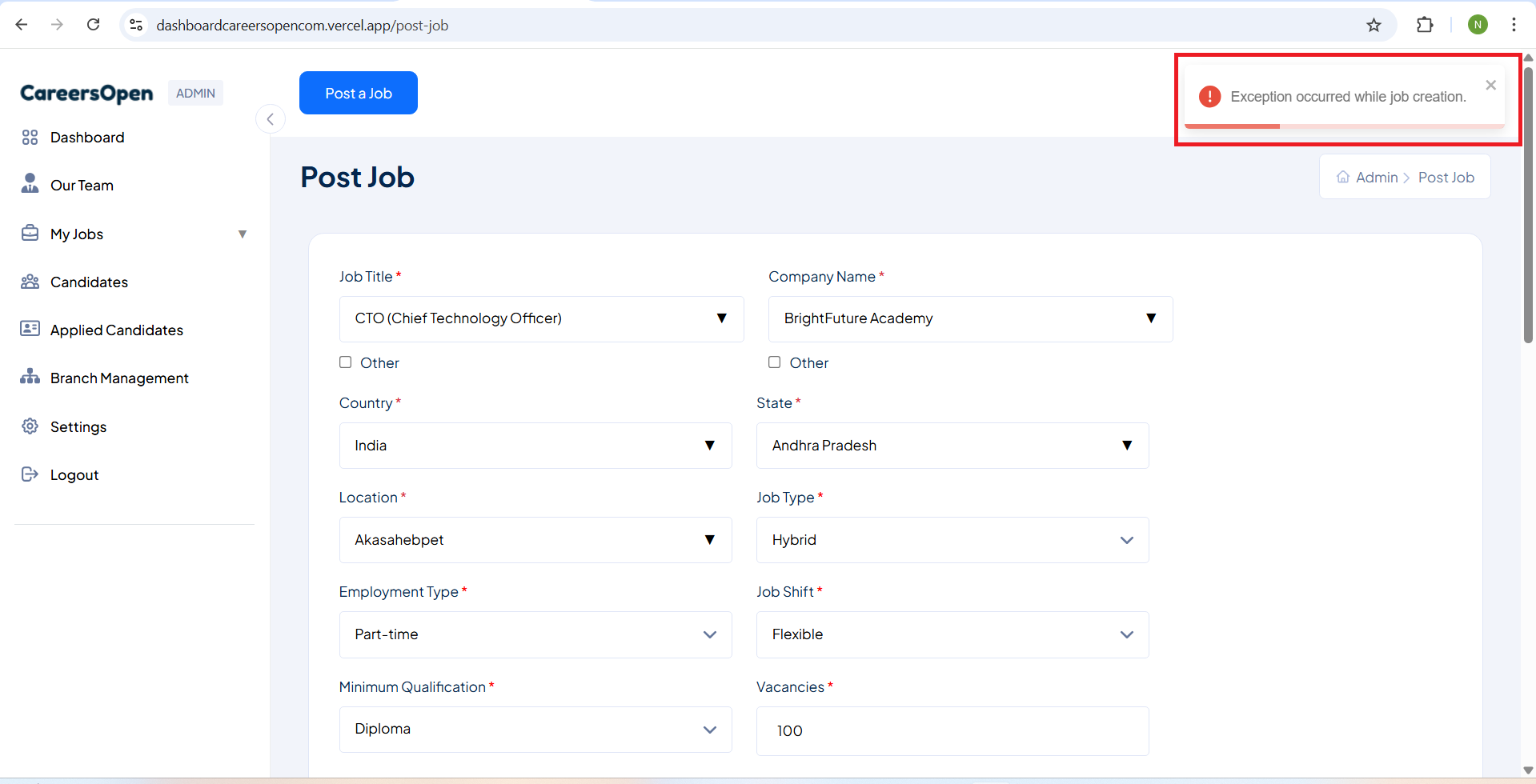Click the Branch Management hierarchy icon
Viewport: 1536px width, 784px height.
(x=30, y=377)
